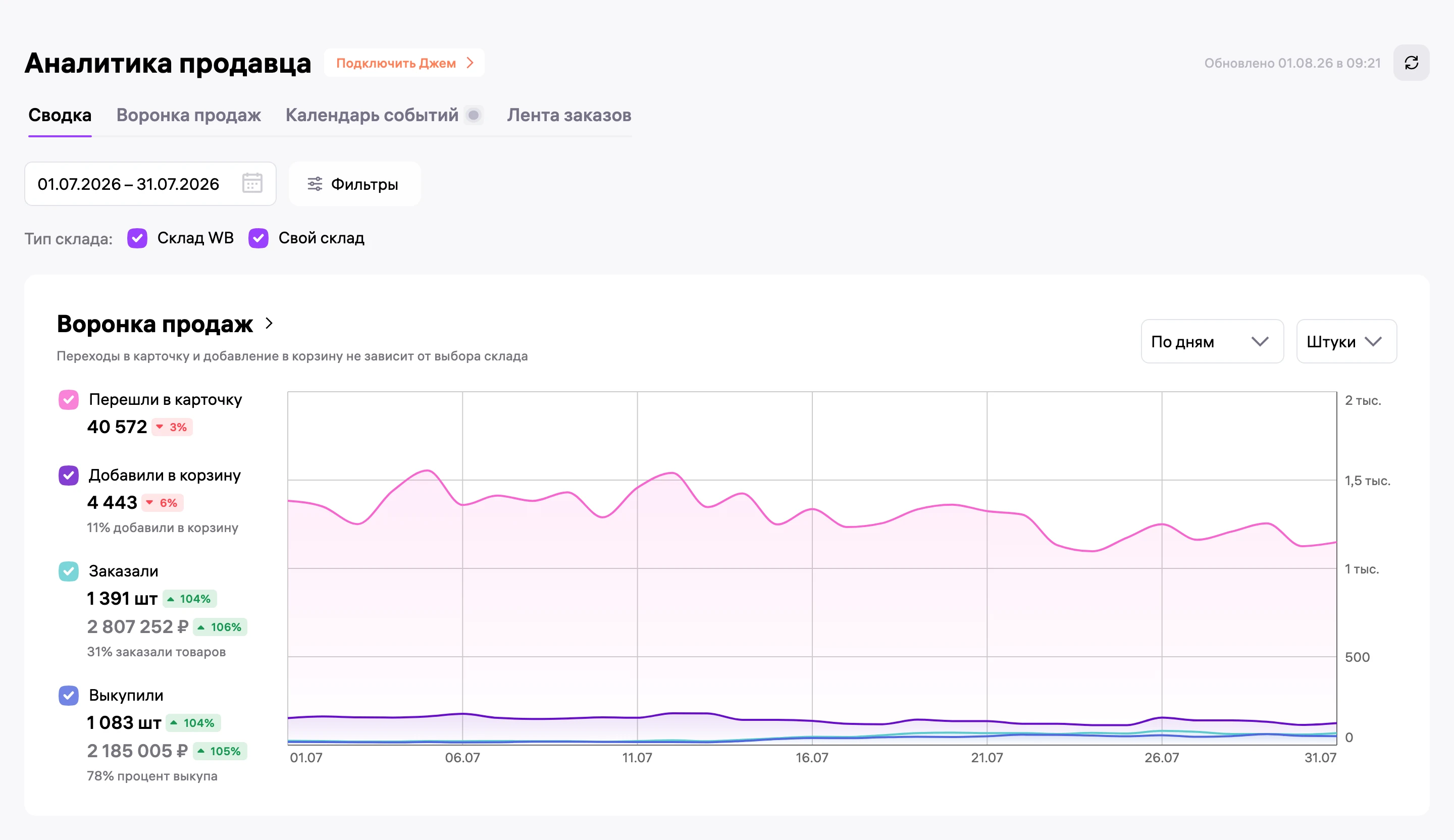
Task: Click the 31% заказали товаров text
Action: tap(157, 652)
